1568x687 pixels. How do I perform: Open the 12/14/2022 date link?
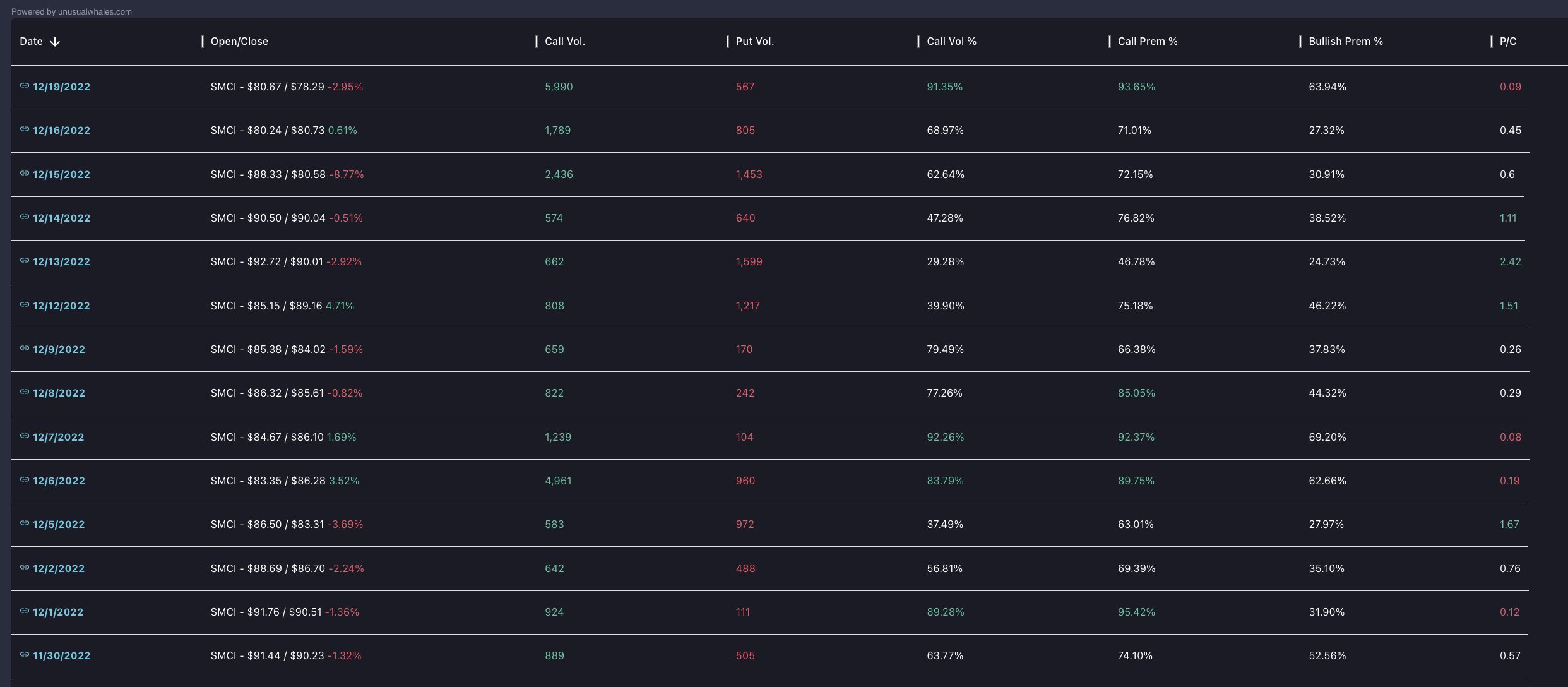[61, 218]
